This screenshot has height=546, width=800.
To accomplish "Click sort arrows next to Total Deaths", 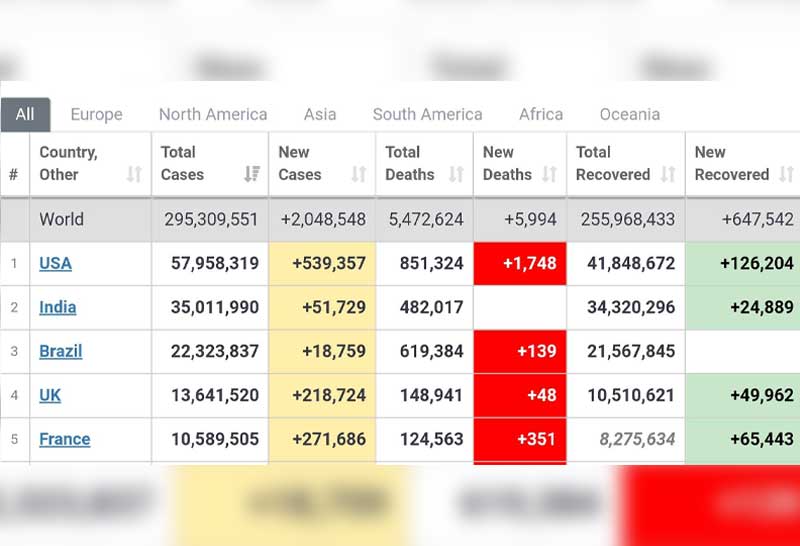I will pyautogui.click(x=456, y=174).
